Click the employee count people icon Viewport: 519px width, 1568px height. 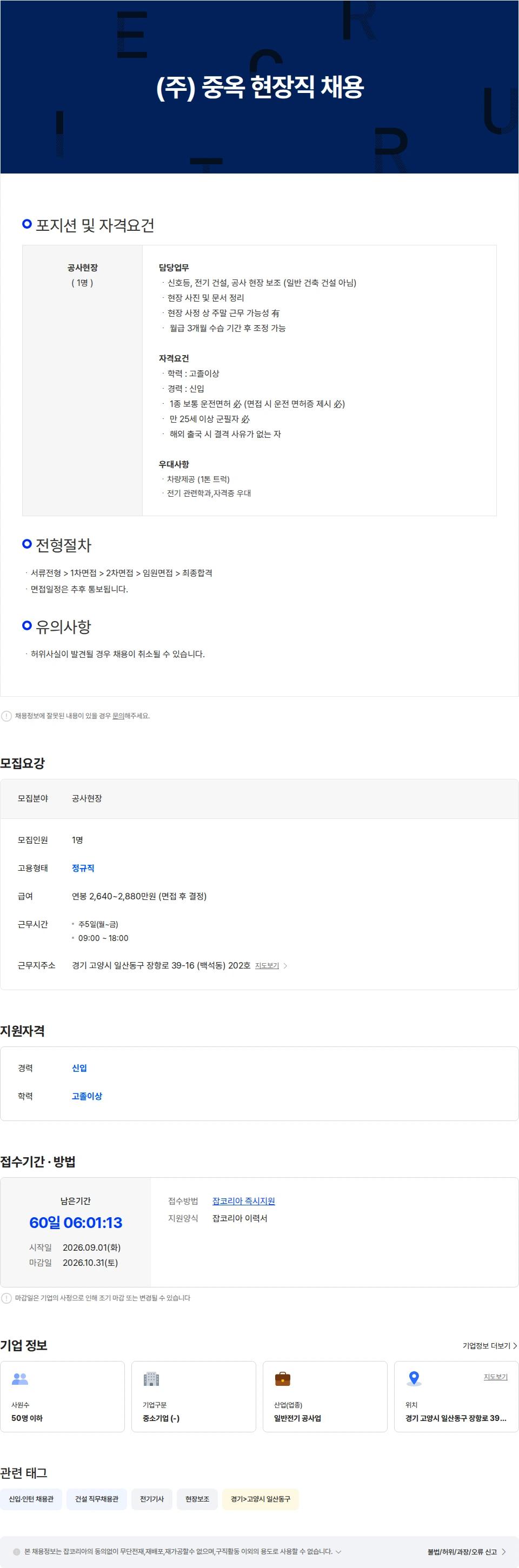click(x=20, y=1379)
